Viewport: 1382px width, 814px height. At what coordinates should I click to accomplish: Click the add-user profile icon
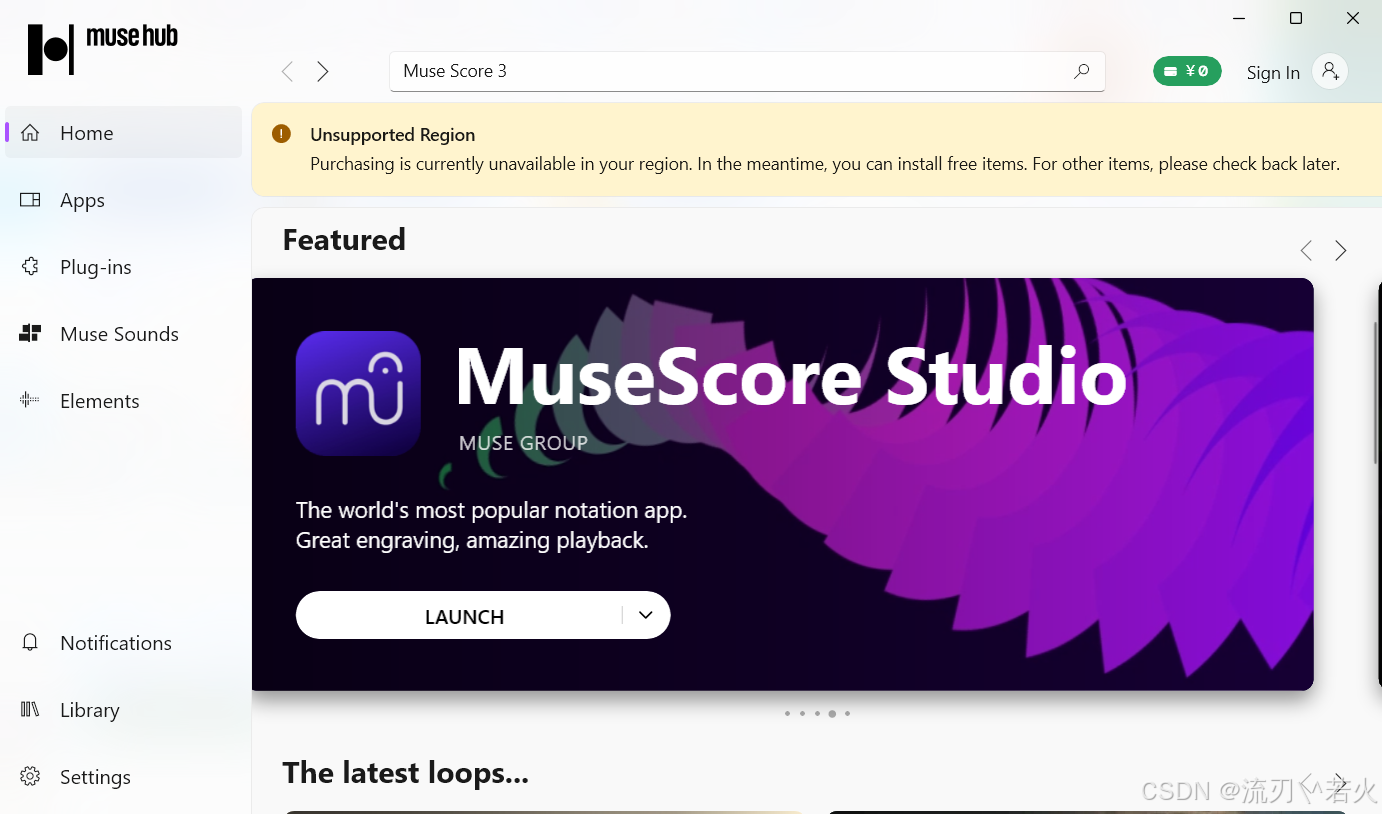[x=1330, y=71]
